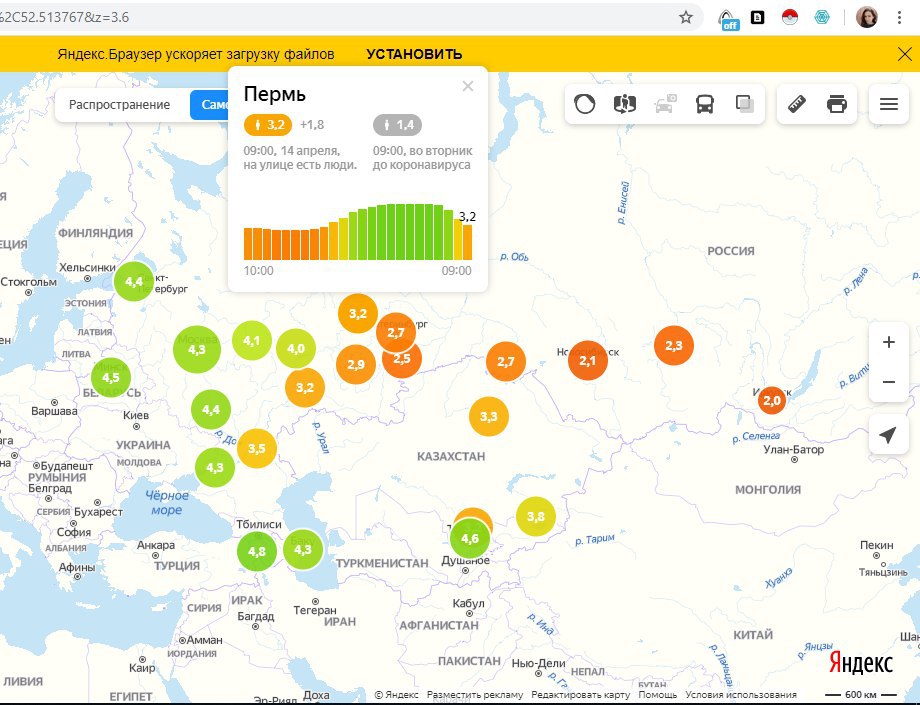Open street panoramas layer

pyautogui.click(x=625, y=104)
